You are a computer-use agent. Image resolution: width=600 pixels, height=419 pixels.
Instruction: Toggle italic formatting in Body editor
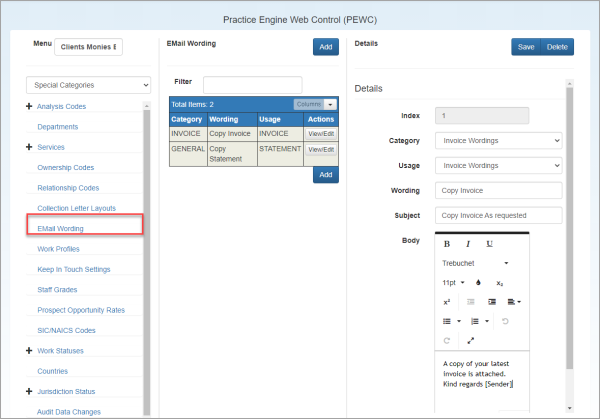coord(468,244)
